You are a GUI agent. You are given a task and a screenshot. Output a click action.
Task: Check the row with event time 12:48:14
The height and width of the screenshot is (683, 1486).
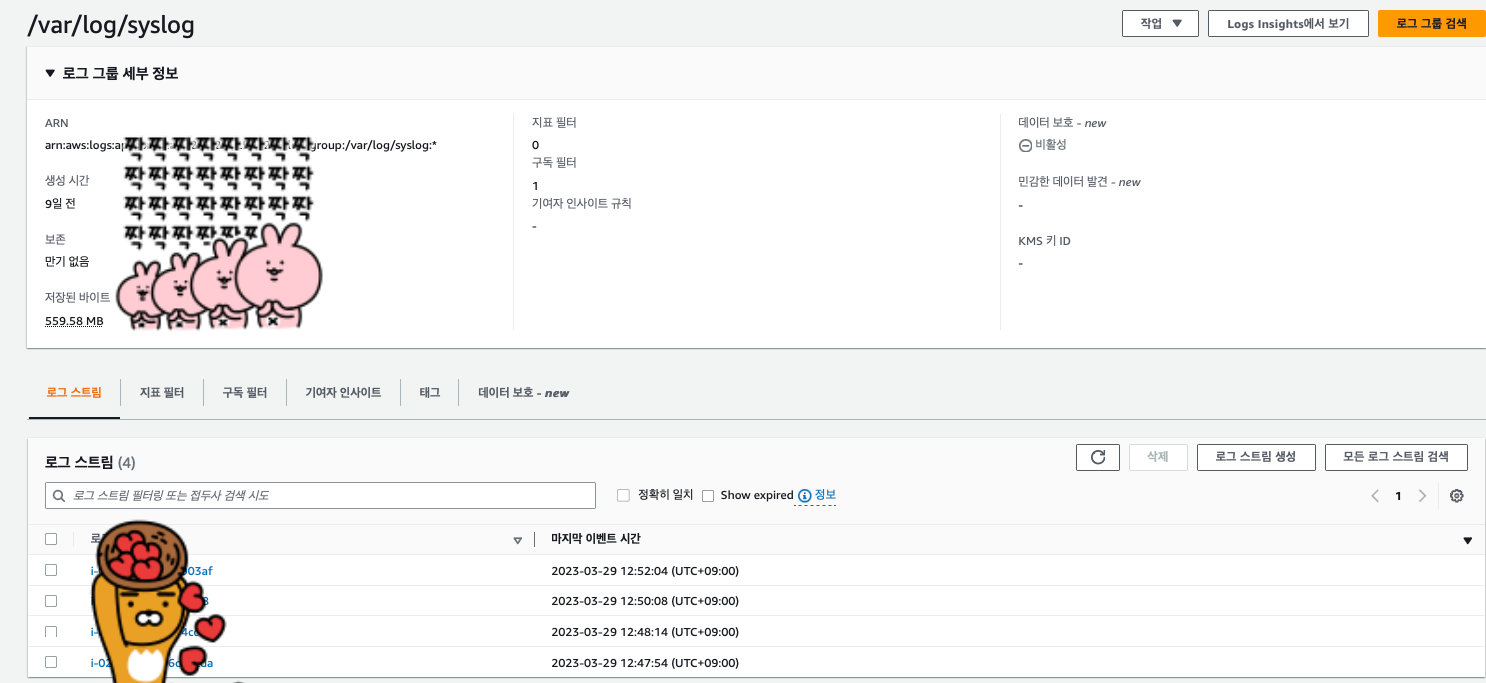51,631
